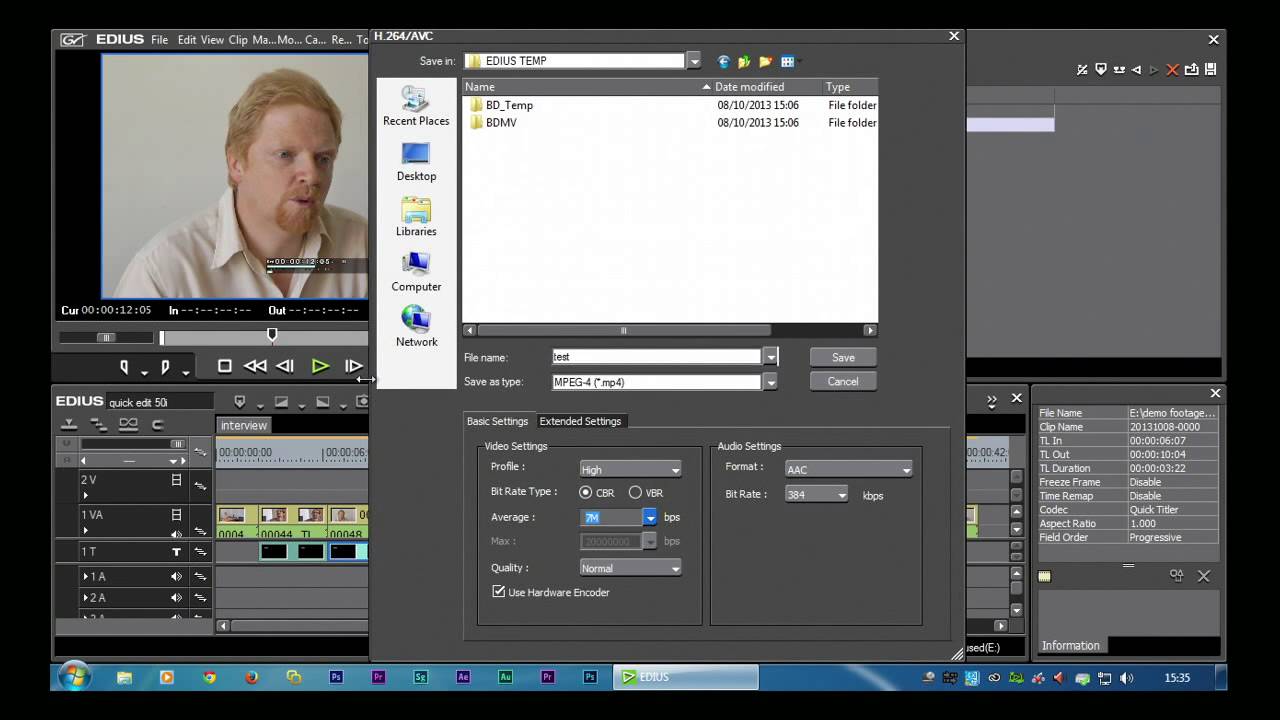Screen dimensions: 1280x720
Task: Create New Folder icon in save dialog
Action: [766, 61]
